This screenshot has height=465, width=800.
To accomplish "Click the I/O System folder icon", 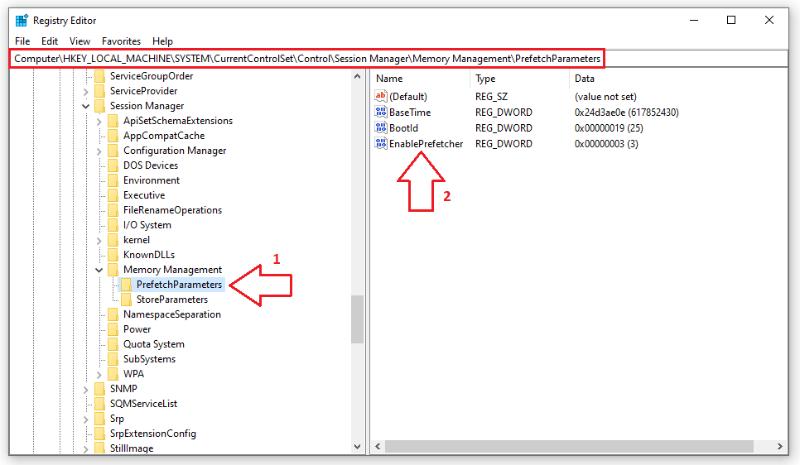I will (113, 225).
